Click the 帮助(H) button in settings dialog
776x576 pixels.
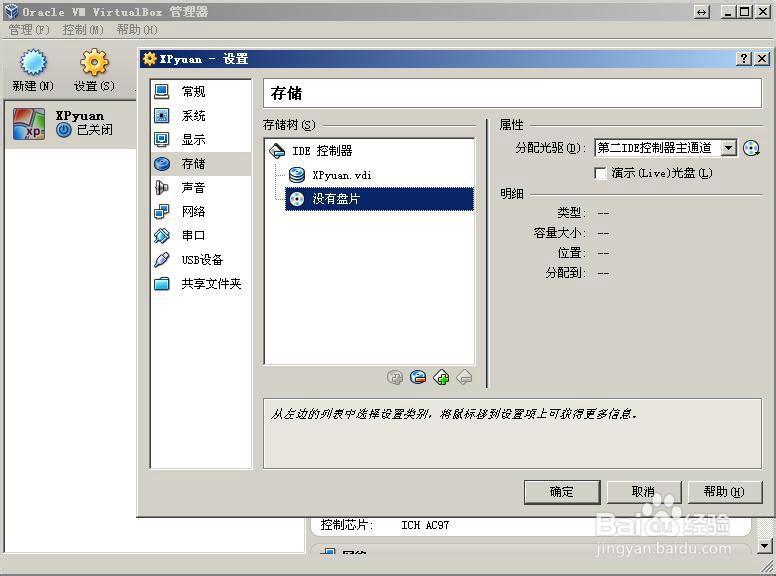click(x=724, y=492)
